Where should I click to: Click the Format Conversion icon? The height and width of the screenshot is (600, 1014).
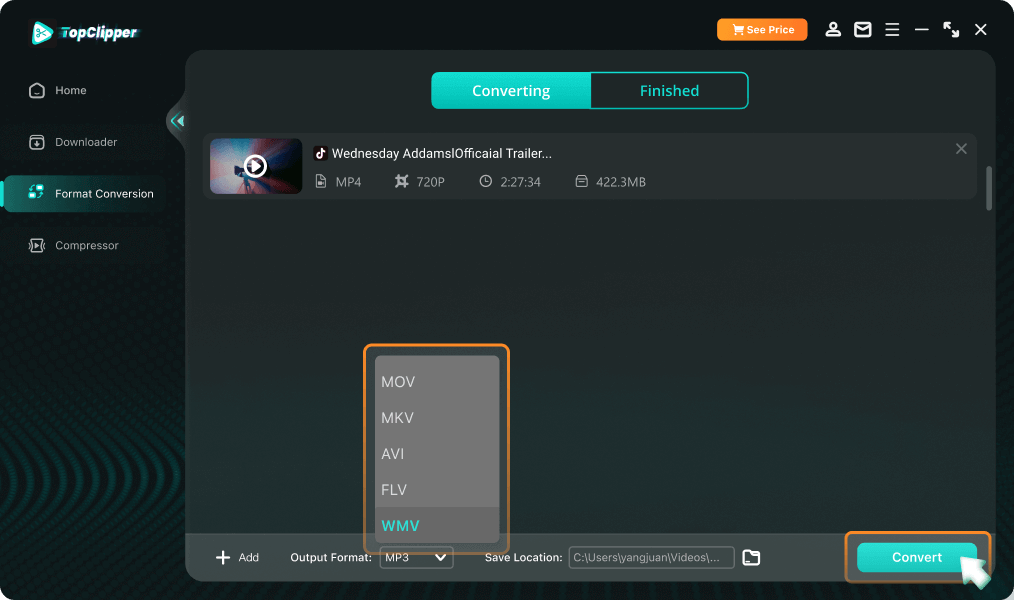tap(36, 192)
